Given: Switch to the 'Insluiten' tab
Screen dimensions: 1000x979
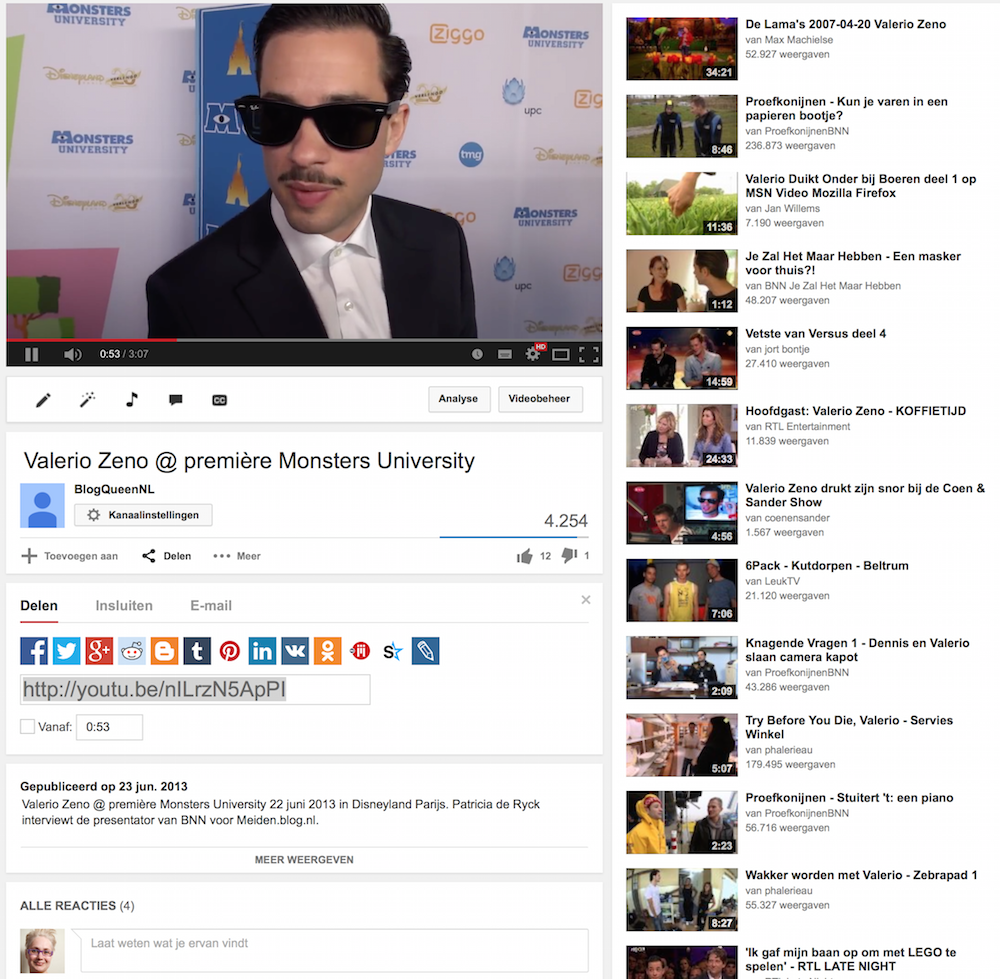Looking at the screenshot, I should 124,605.
